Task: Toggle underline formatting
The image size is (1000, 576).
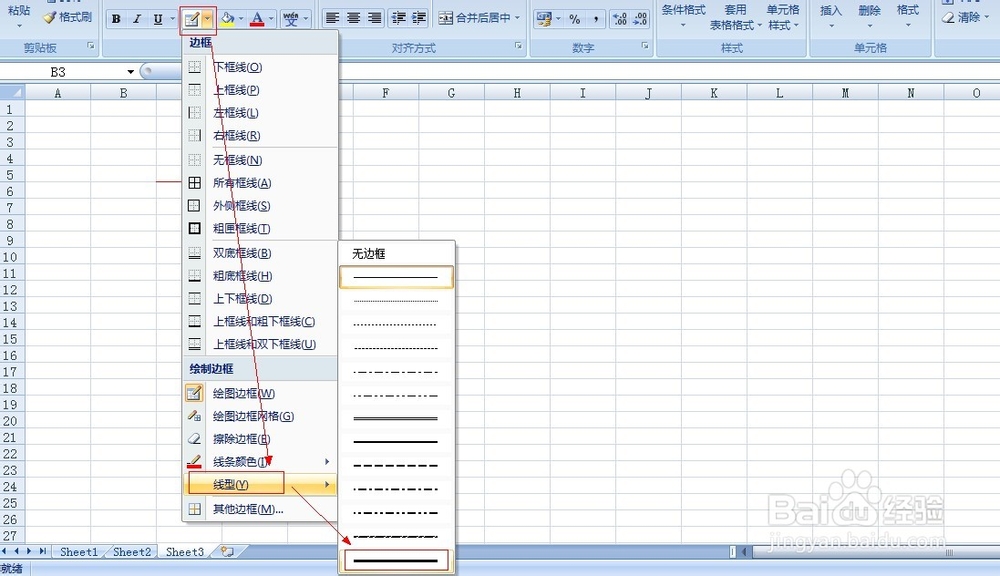Action: tap(158, 18)
